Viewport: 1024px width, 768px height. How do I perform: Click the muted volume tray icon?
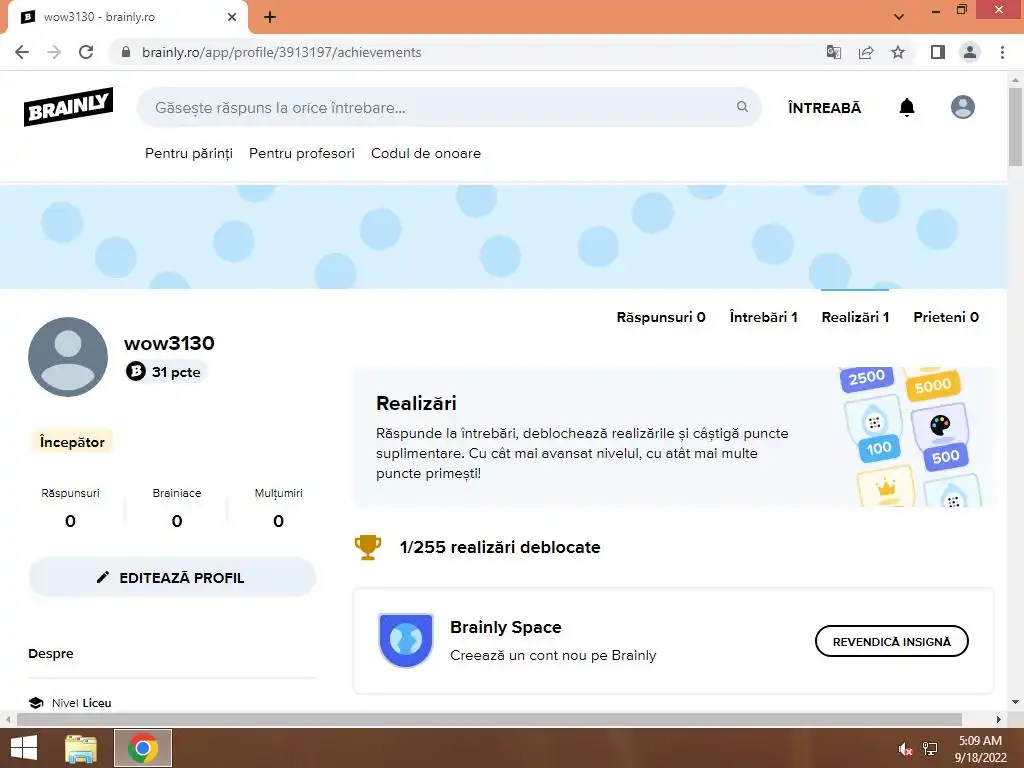click(x=905, y=749)
